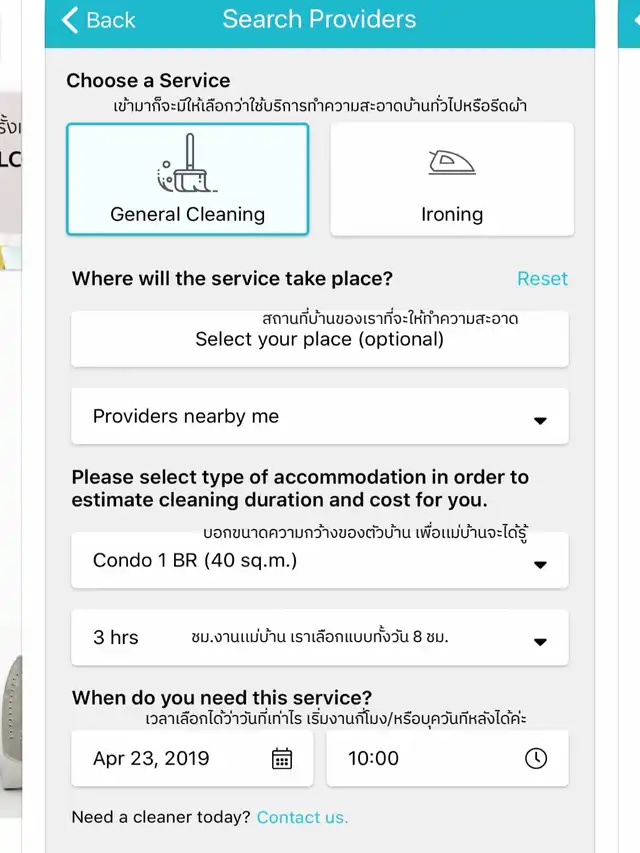Click the iron icon
This screenshot has height=853, width=640.
pos(452,162)
